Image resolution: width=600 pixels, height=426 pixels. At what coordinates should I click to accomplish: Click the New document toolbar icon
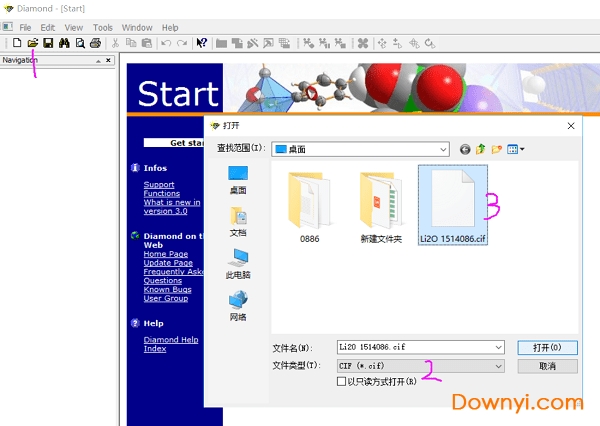(x=17, y=43)
